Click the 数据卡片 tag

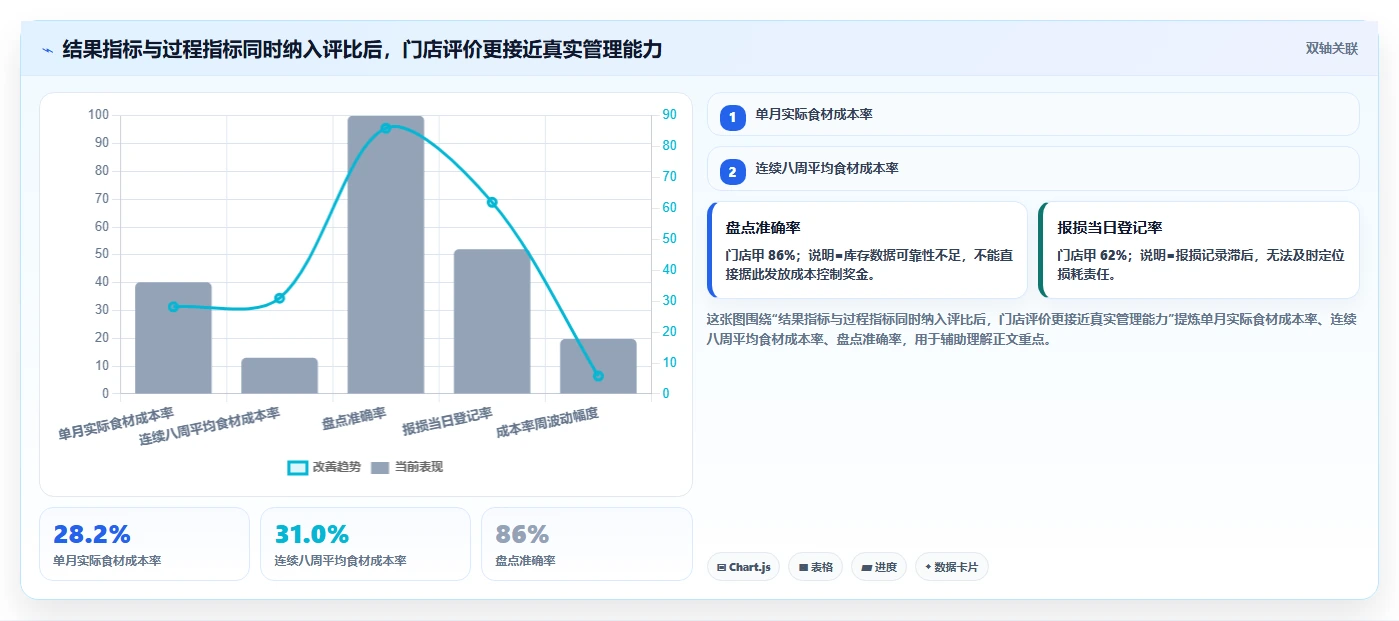(951, 567)
